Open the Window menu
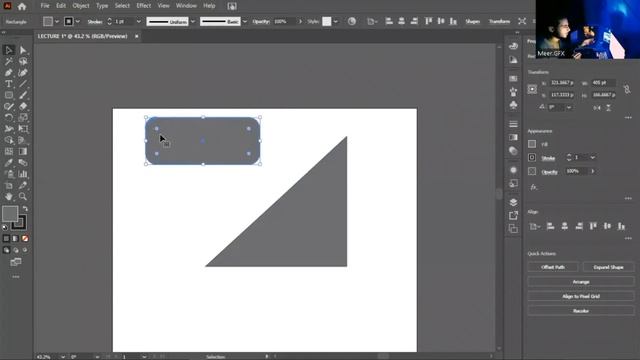This screenshot has height=360, width=640. click(x=186, y=6)
